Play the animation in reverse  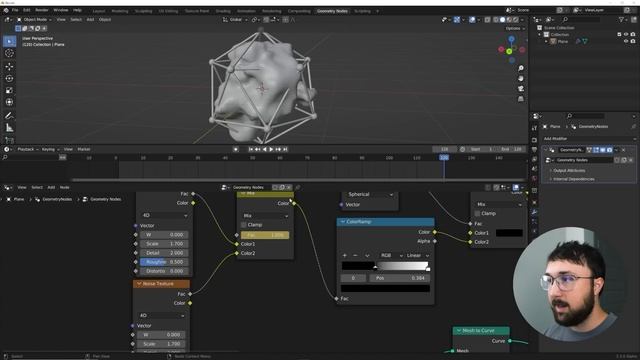tap(264, 149)
